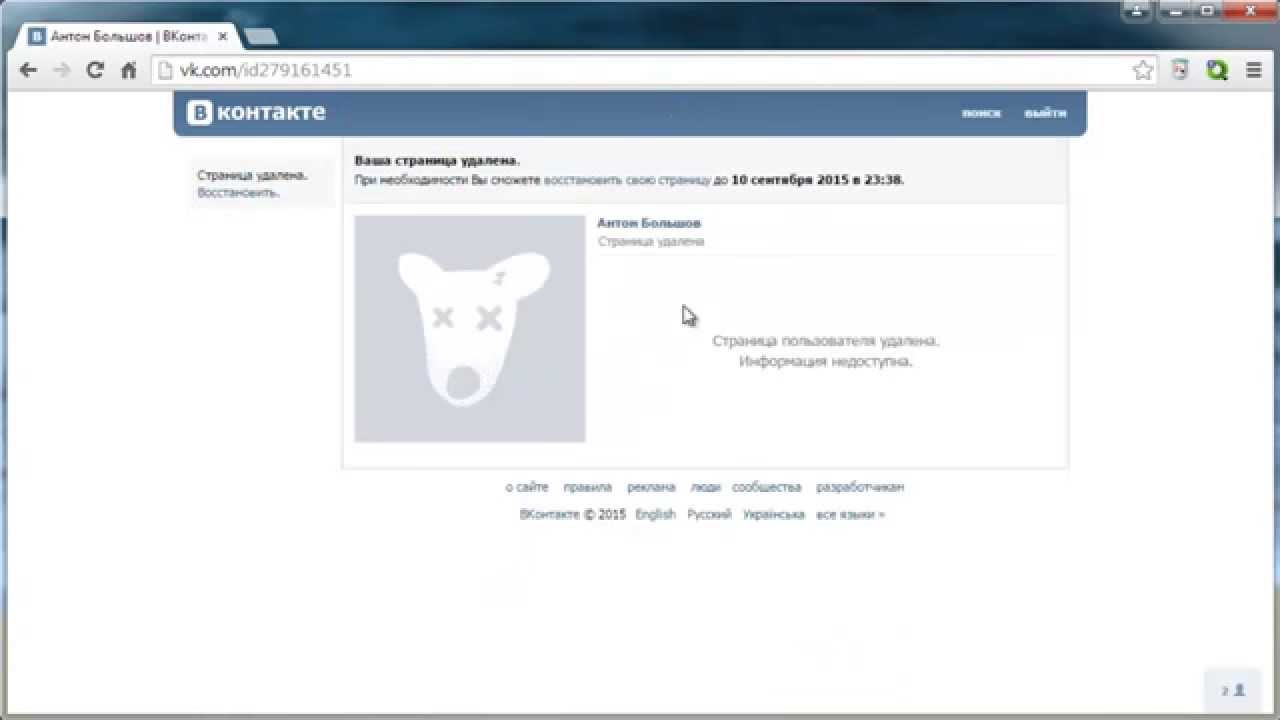This screenshot has width=1280, height=720.
Task: Click Восстановить in the left sidebar
Action: (x=238, y=192)
